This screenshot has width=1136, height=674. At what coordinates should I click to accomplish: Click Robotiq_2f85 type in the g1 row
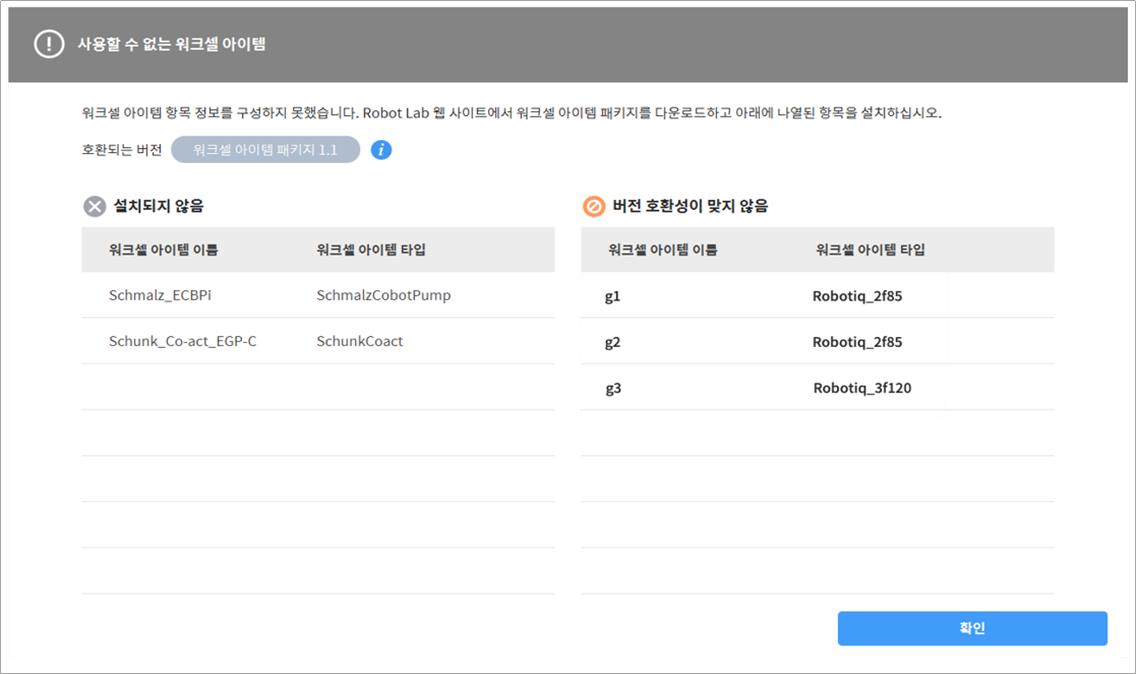(857, 296)
